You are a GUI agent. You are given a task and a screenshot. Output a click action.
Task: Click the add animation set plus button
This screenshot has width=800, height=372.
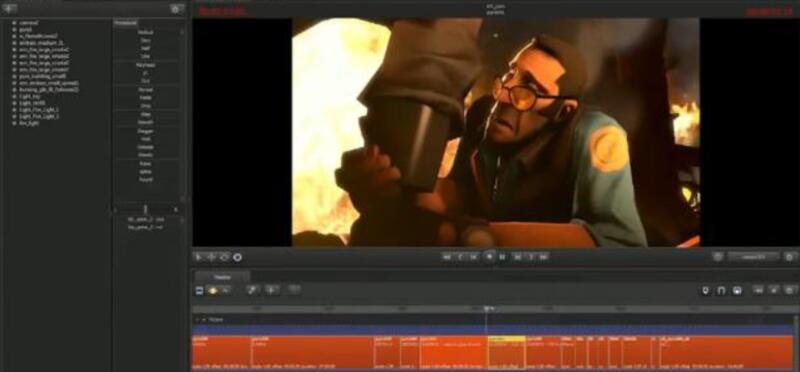coord(9,8)
